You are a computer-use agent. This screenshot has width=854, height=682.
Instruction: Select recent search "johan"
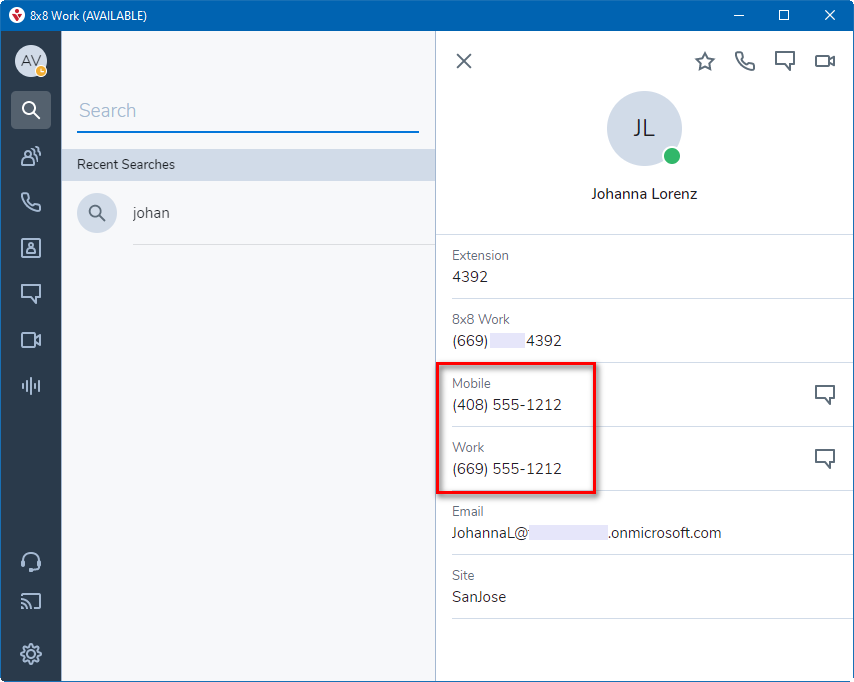pos(151,213)
